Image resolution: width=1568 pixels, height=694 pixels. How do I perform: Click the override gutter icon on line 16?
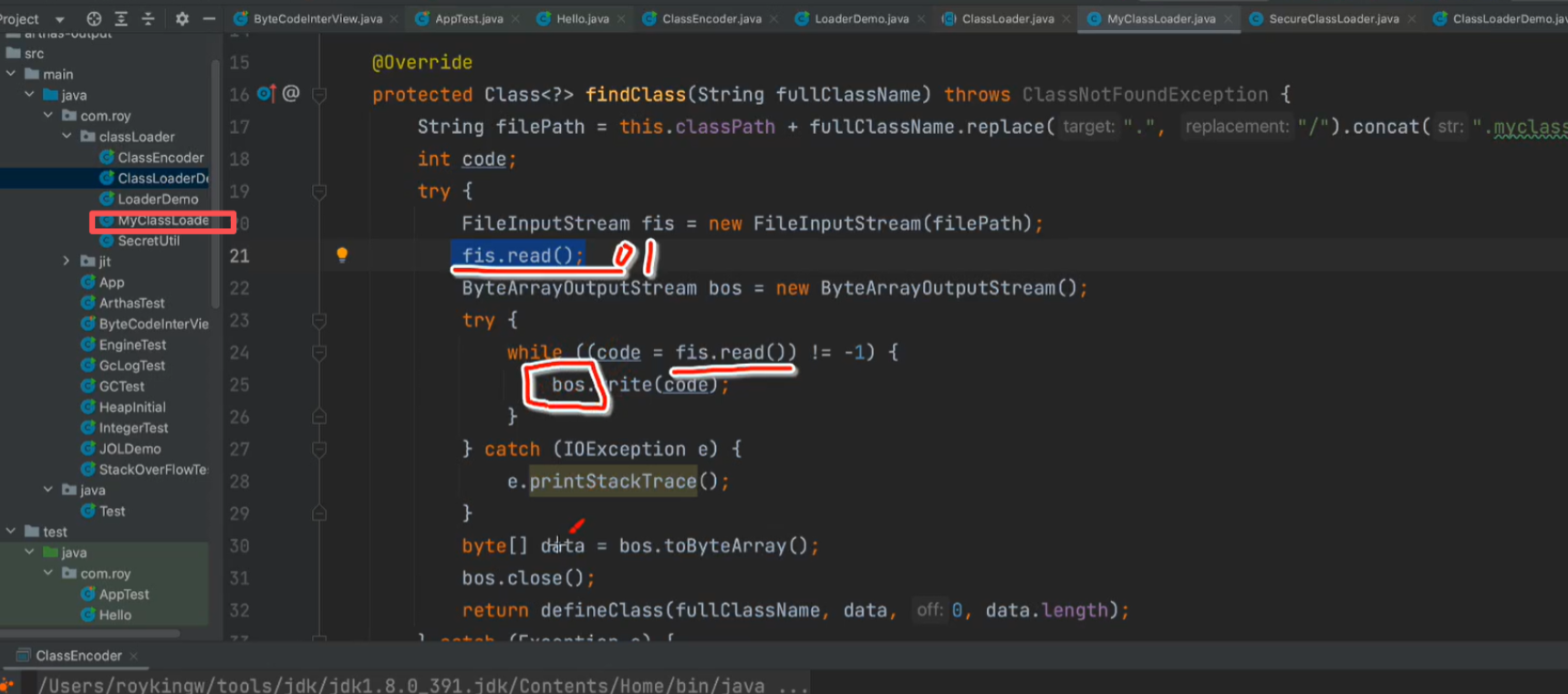[265, 93]
